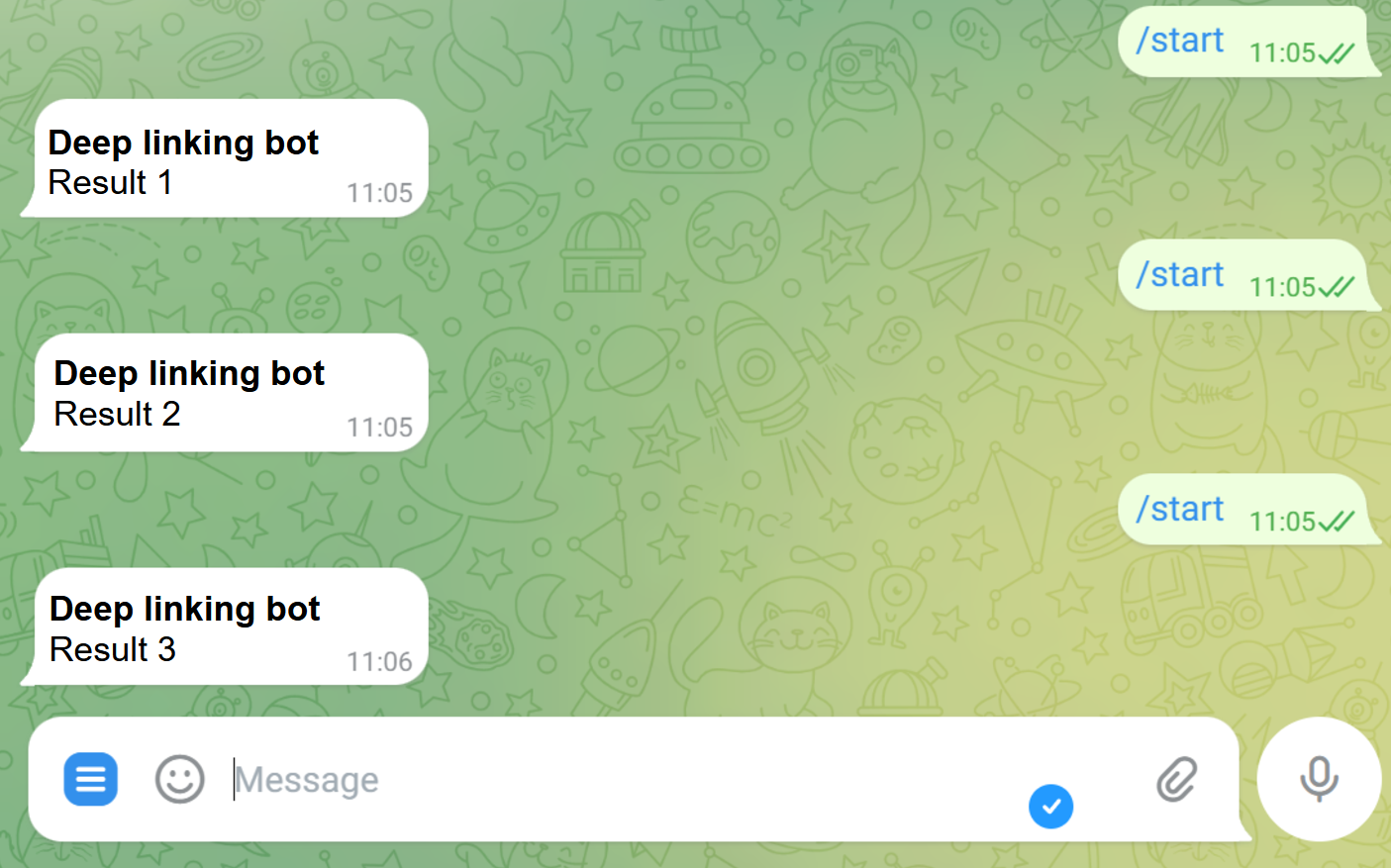Image resolution: width=1391 pixels, height=868 pixels.
Task: Click the /start command link in topmost sent message
Action: 1179,41
